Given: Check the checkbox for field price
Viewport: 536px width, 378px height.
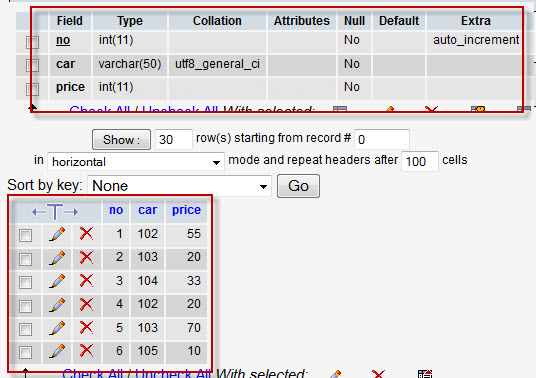Looking at the screenshot, I should 32,89.
